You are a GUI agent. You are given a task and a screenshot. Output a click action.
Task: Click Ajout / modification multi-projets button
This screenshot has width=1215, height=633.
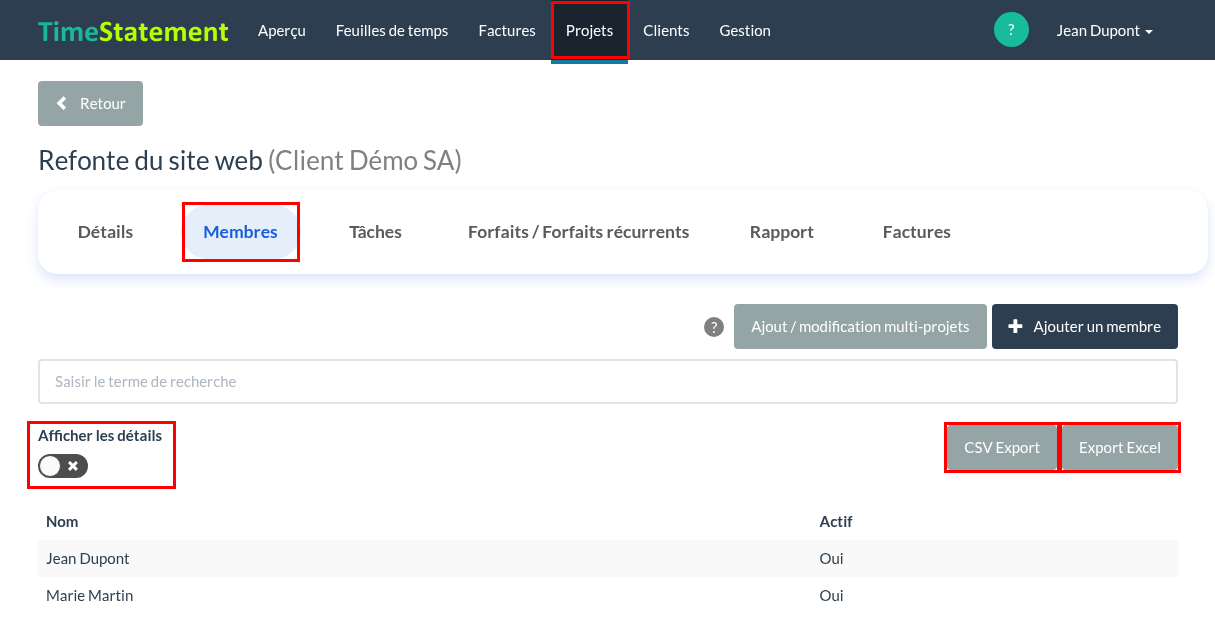(x=860, y=327)
